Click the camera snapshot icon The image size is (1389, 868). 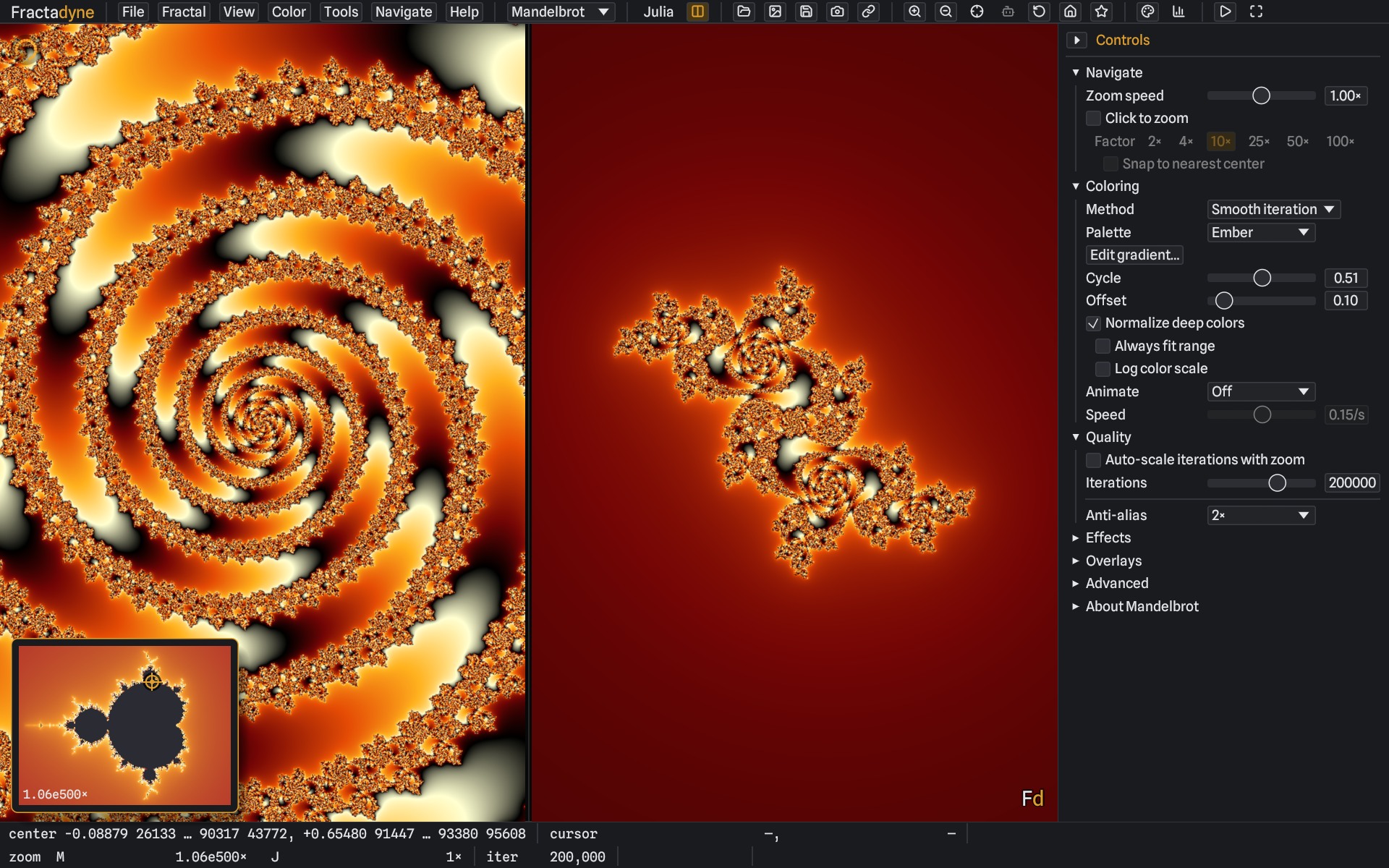pyautogui.click(x=837, y=12)
